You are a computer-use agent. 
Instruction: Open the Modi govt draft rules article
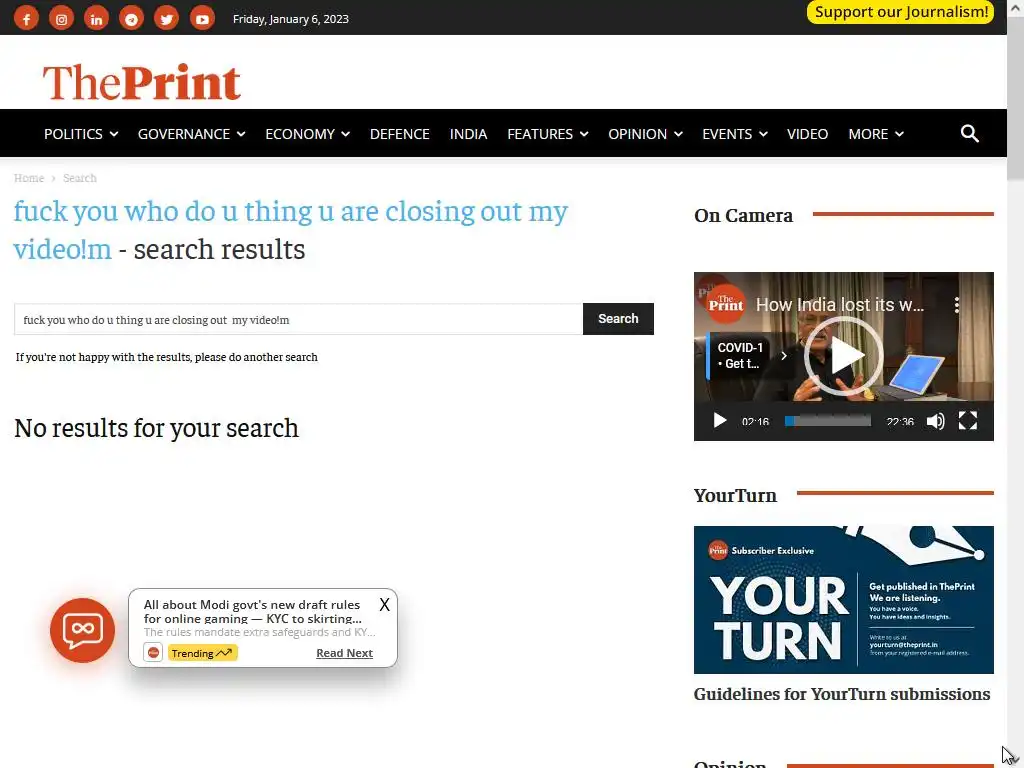(252, 611)
